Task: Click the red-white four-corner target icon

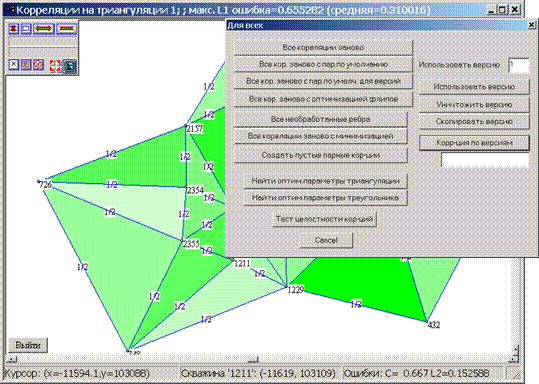Action: (55, 66)
